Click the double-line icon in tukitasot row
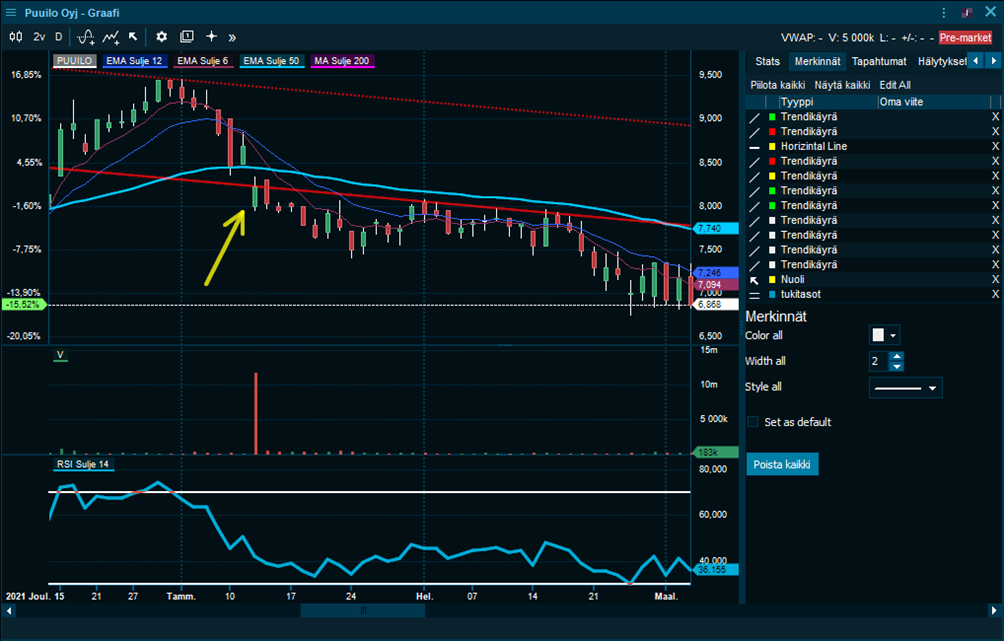The width and height of the screenshot is (1004, 641). coord(755,295)
